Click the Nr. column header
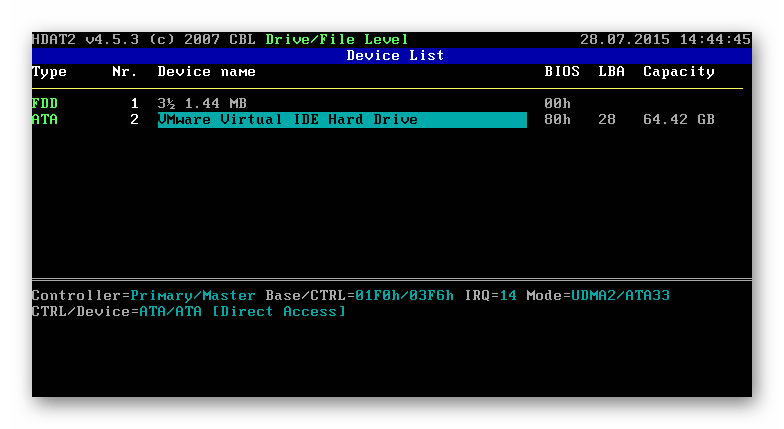 tap(124, 72)
